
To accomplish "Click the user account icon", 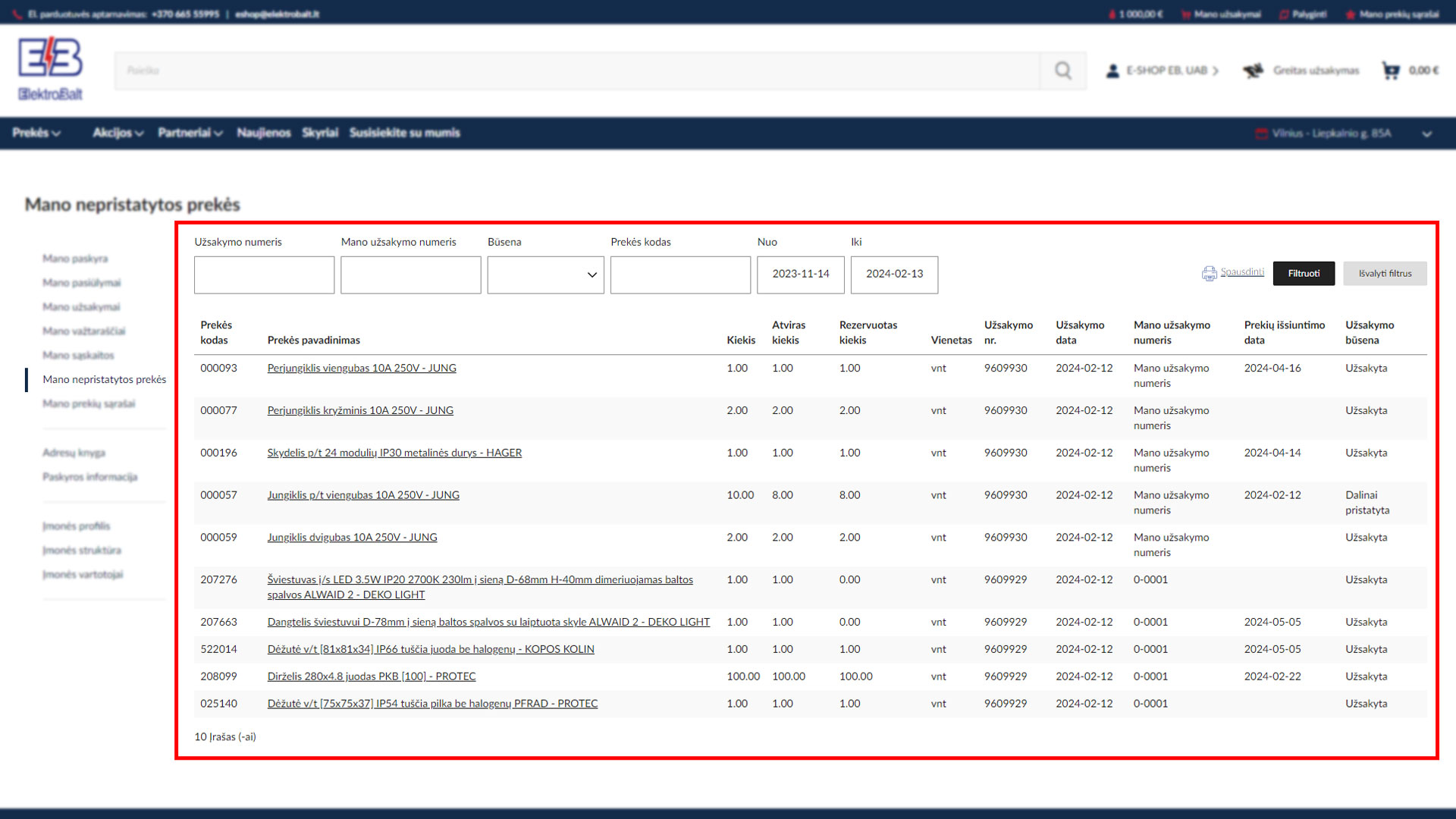I will (x=1112, y=71).
